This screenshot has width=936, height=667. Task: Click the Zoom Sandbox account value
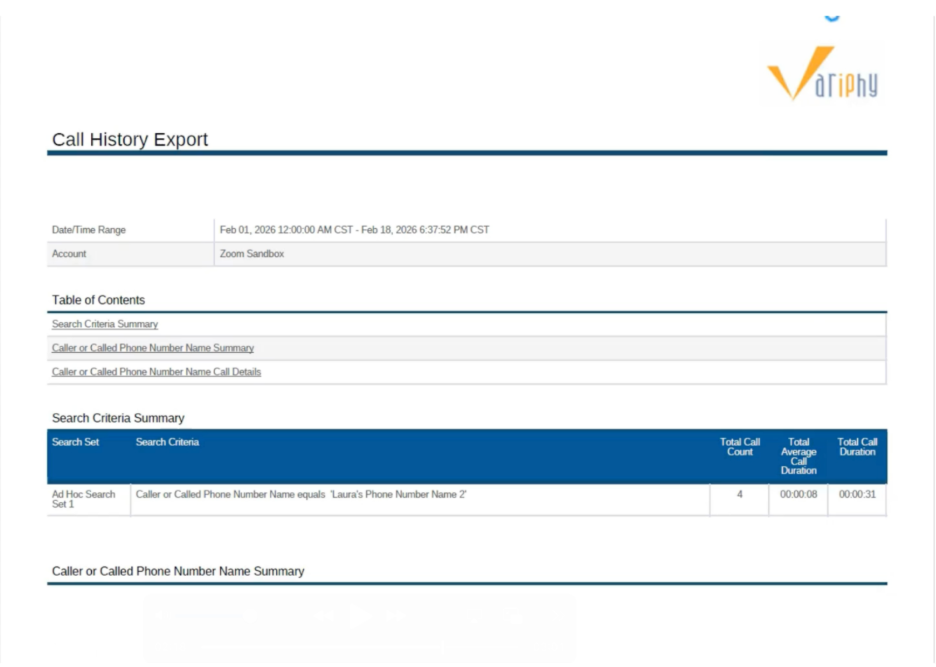[252, 254]
